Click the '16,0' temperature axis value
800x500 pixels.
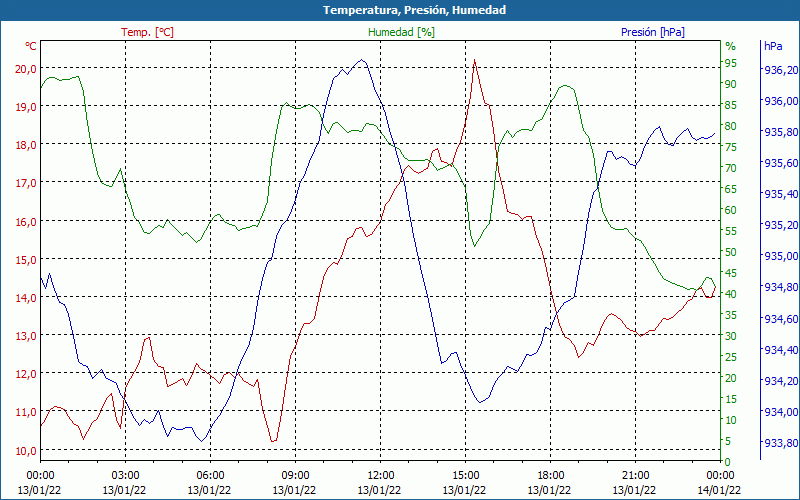click(26, 222)
